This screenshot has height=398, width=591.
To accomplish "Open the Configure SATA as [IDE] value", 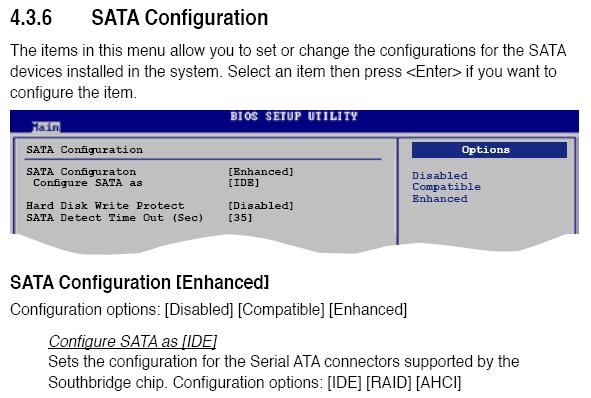I will [x=244, y=183].
